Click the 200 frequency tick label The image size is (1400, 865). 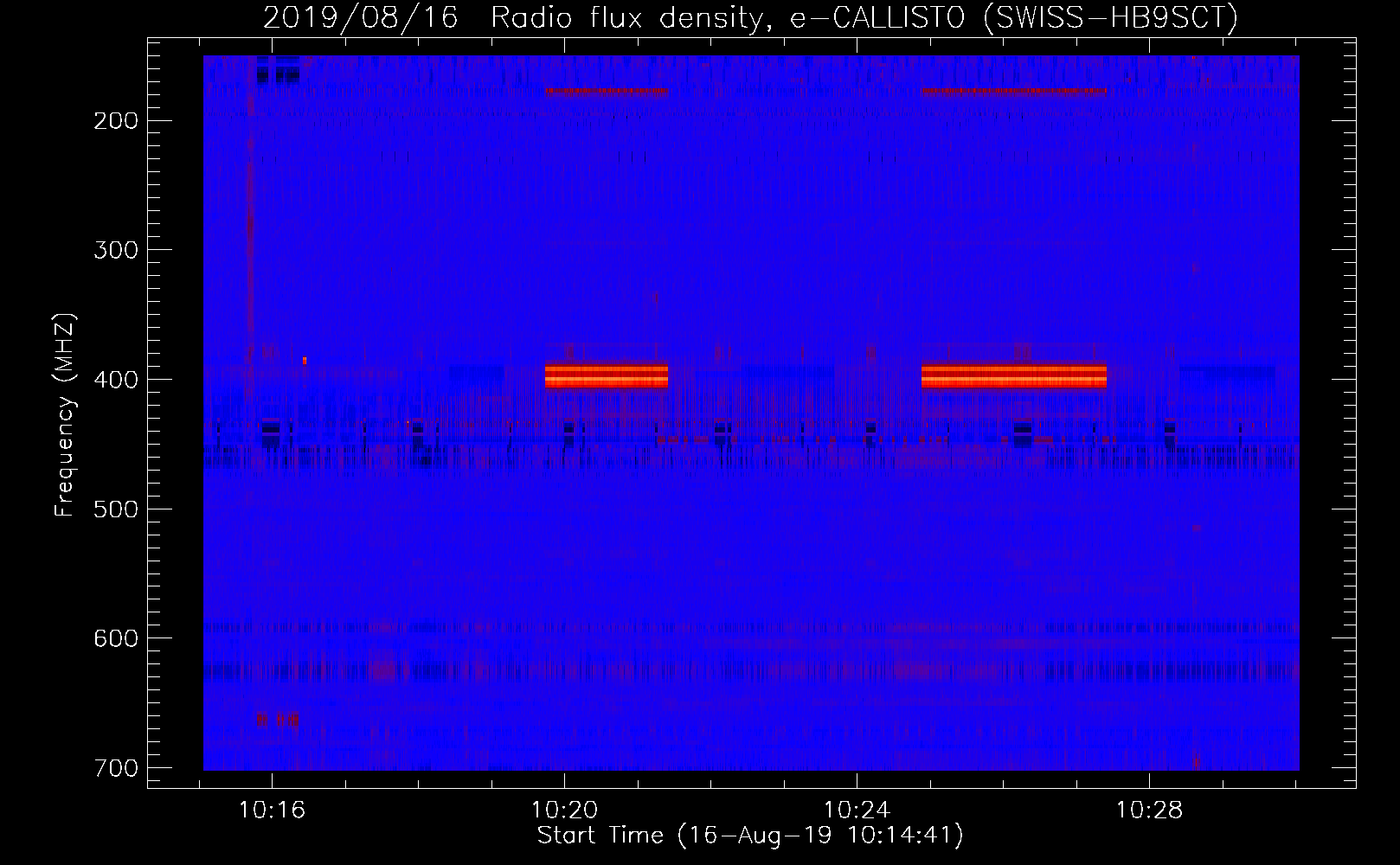[115, 120]
